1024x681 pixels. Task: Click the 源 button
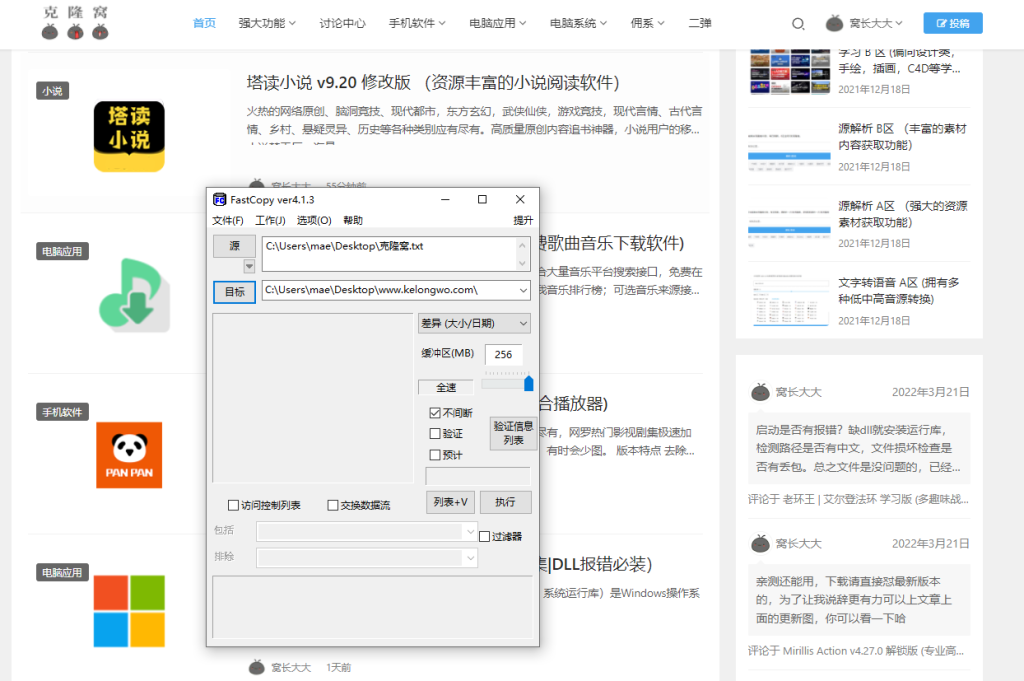(x=234, y=246)
